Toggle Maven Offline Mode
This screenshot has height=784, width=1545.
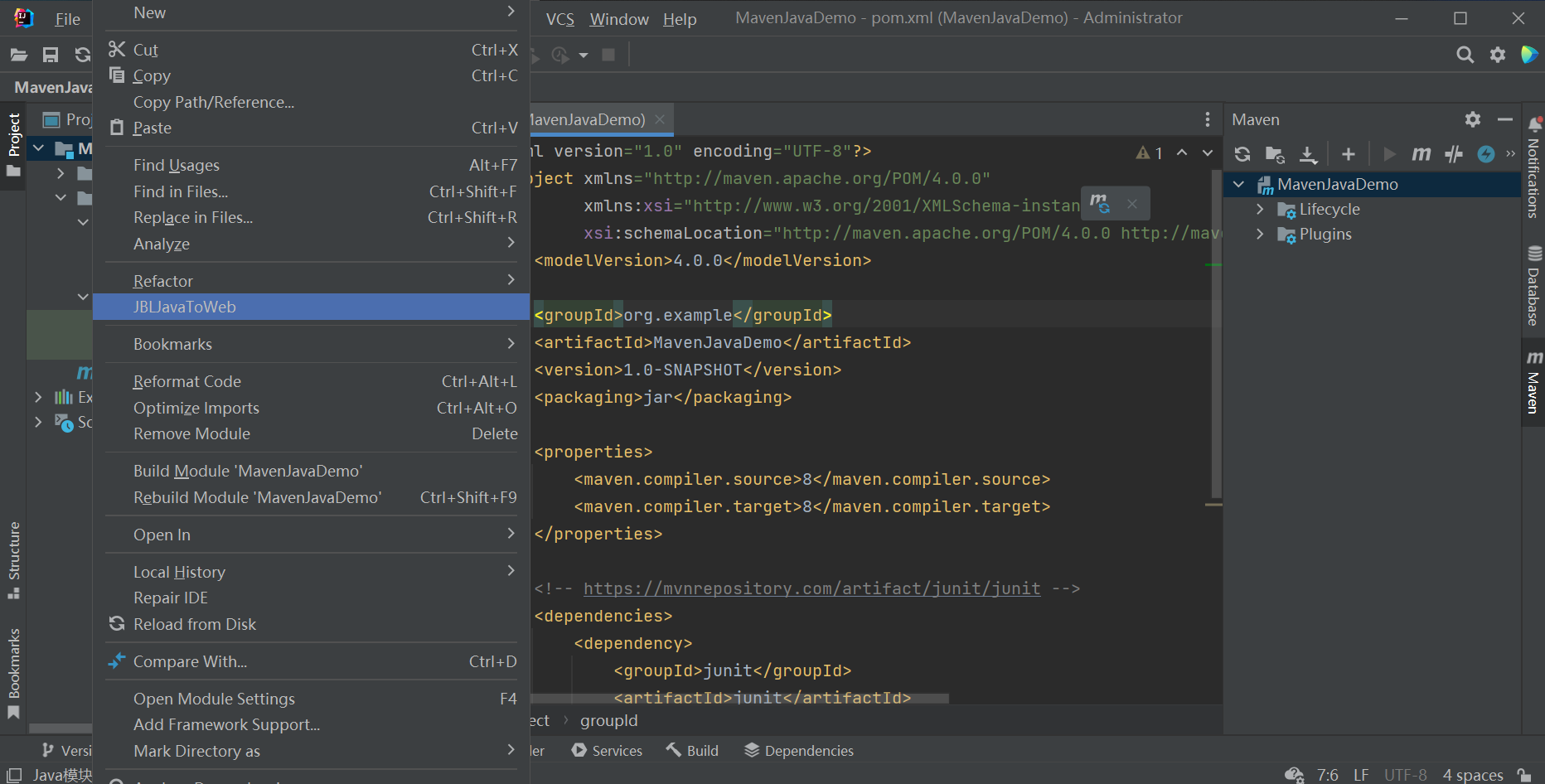(1454, 154)
